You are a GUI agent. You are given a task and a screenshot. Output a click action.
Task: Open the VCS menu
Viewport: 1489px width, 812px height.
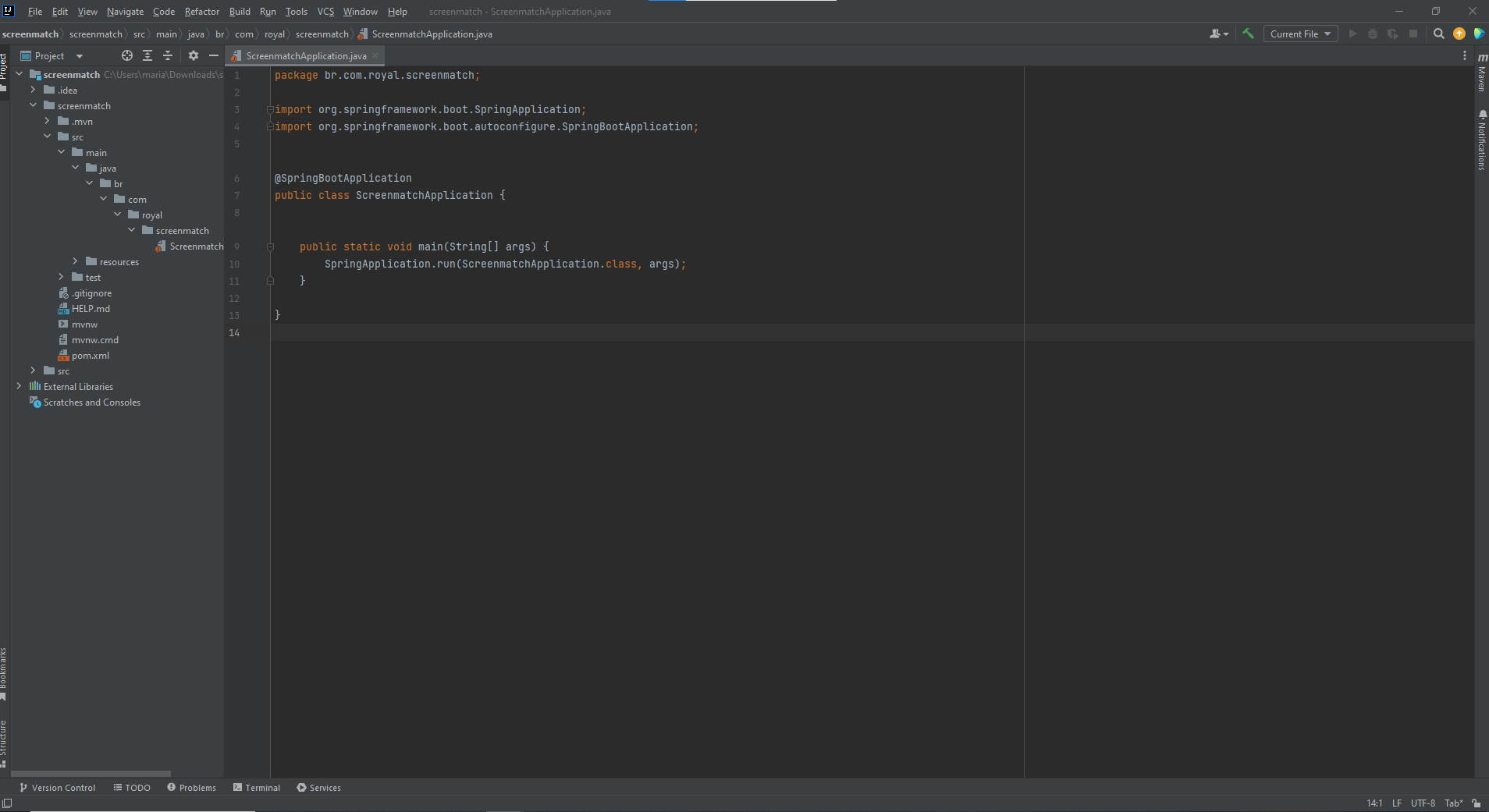[325, 12]
